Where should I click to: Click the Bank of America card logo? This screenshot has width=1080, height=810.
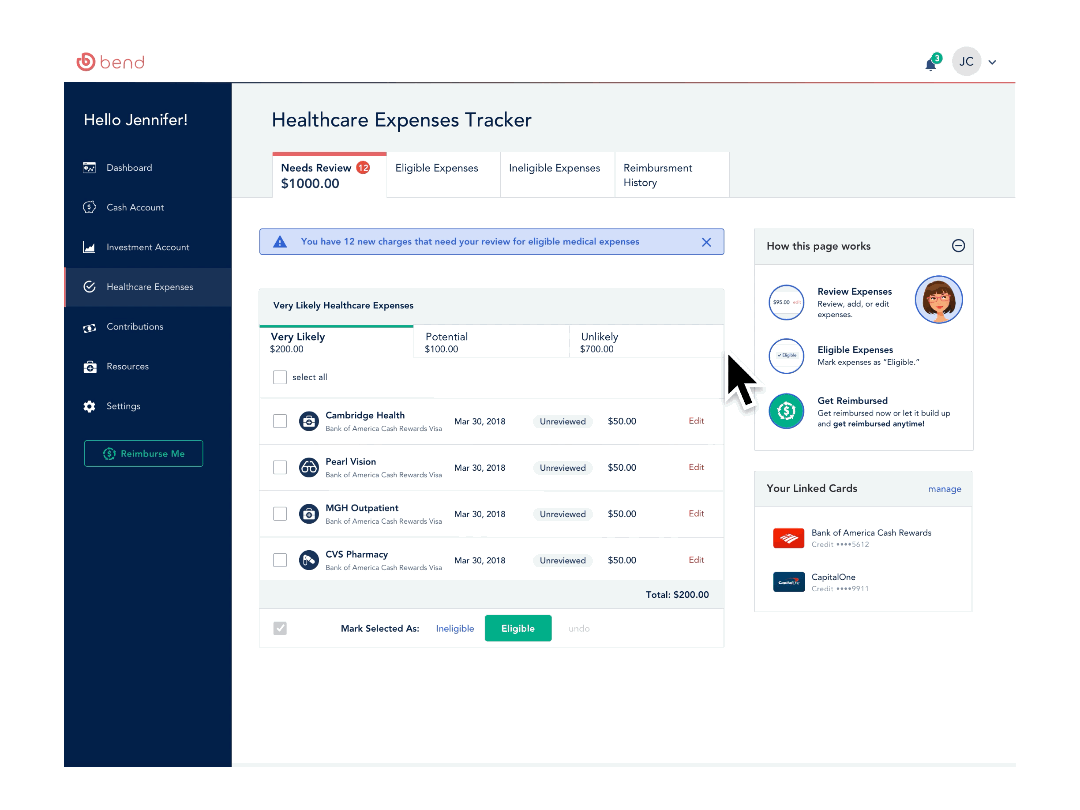789,538
